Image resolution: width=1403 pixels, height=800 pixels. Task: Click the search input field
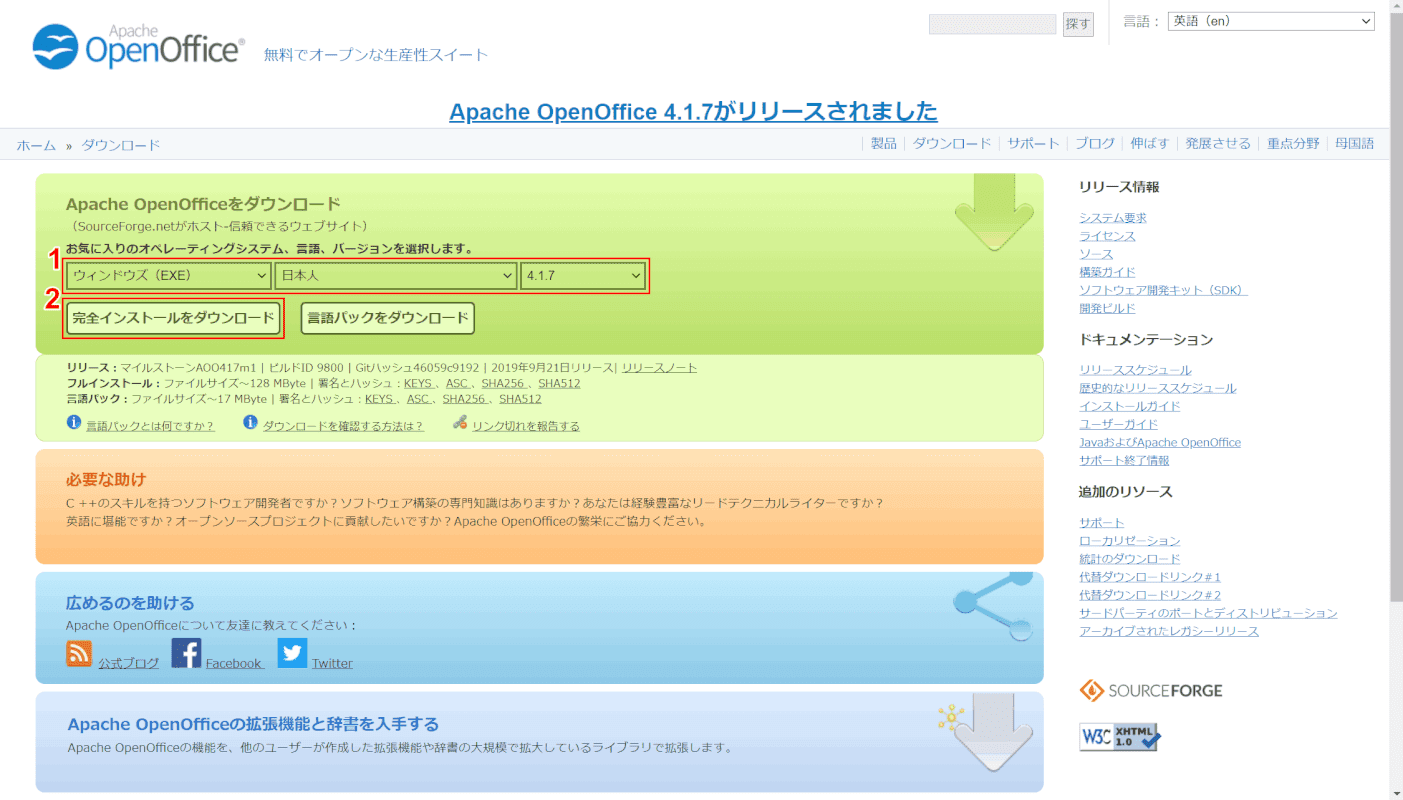pyautogui.click(x=992, y=24)
